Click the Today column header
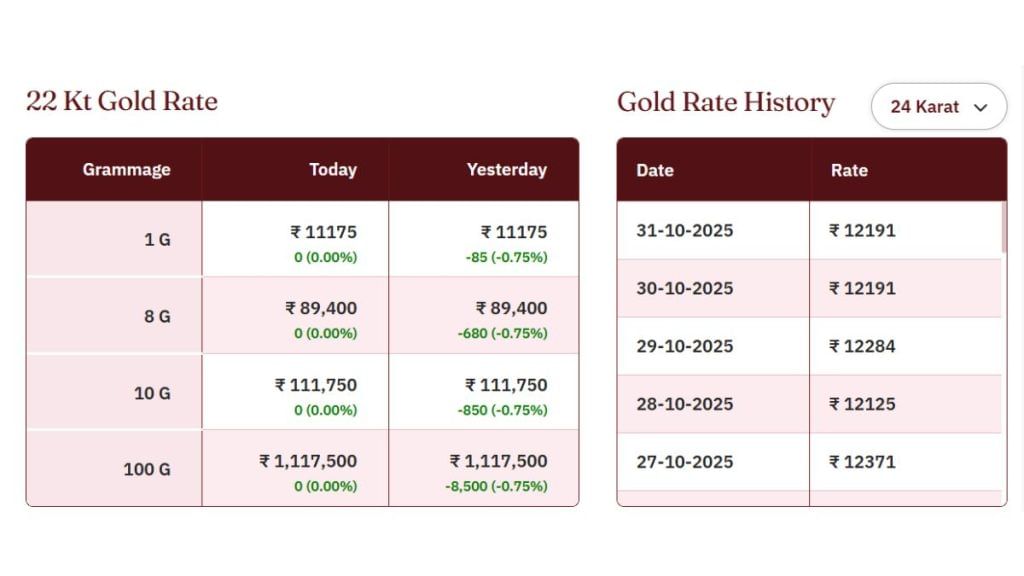The width and height of the screenshot is (1024, 576). coord(333,170)
